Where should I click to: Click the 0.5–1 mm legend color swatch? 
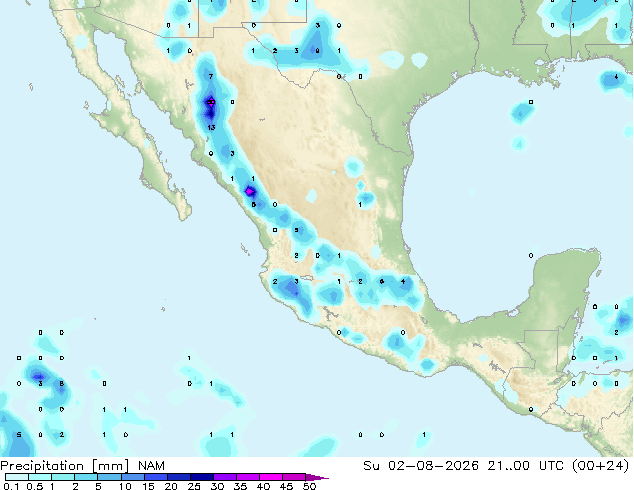(x=40, y=477)
